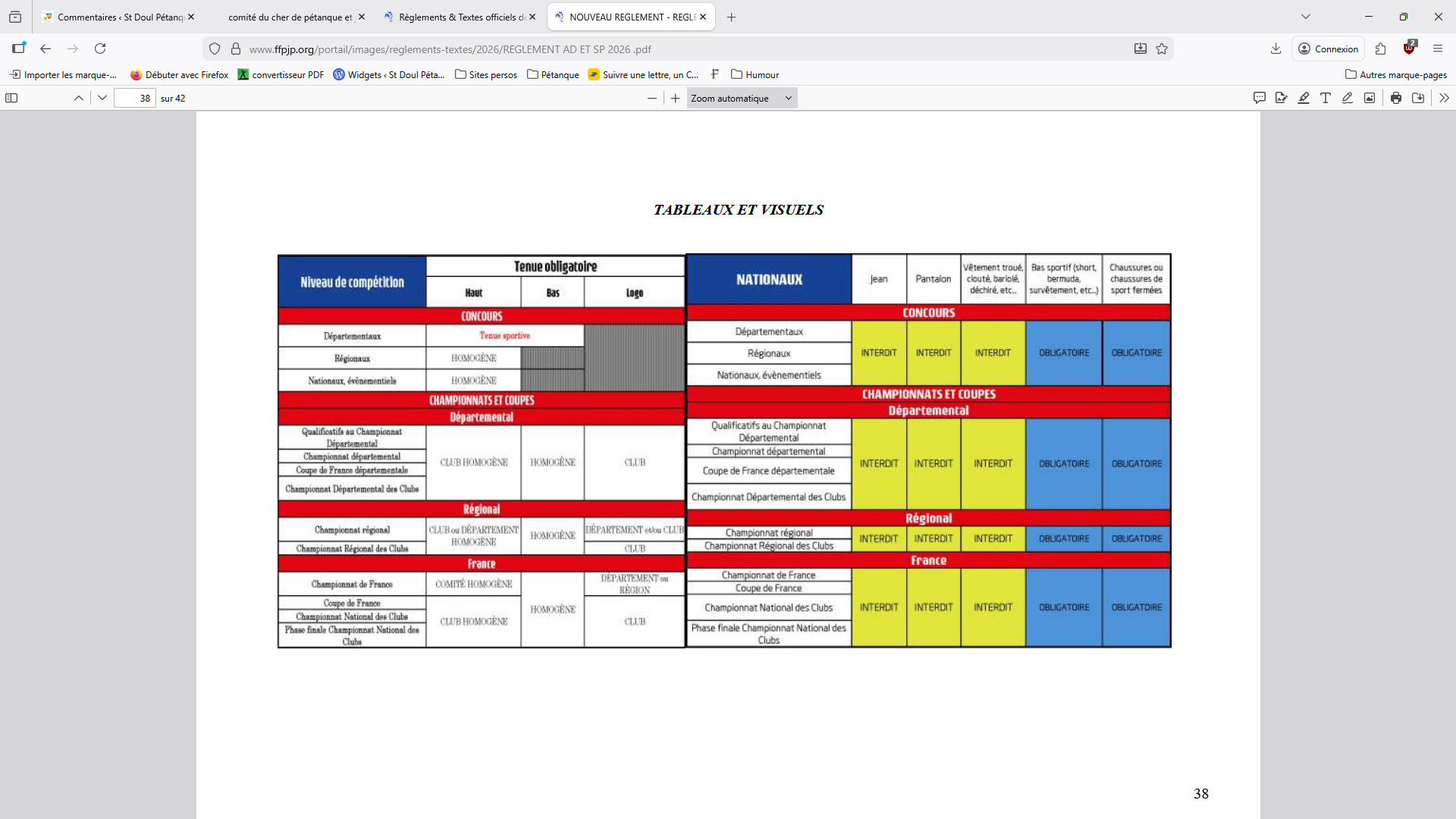Go to next PDF page
The height and width of the screenshot is (819, 1456).
102,98
